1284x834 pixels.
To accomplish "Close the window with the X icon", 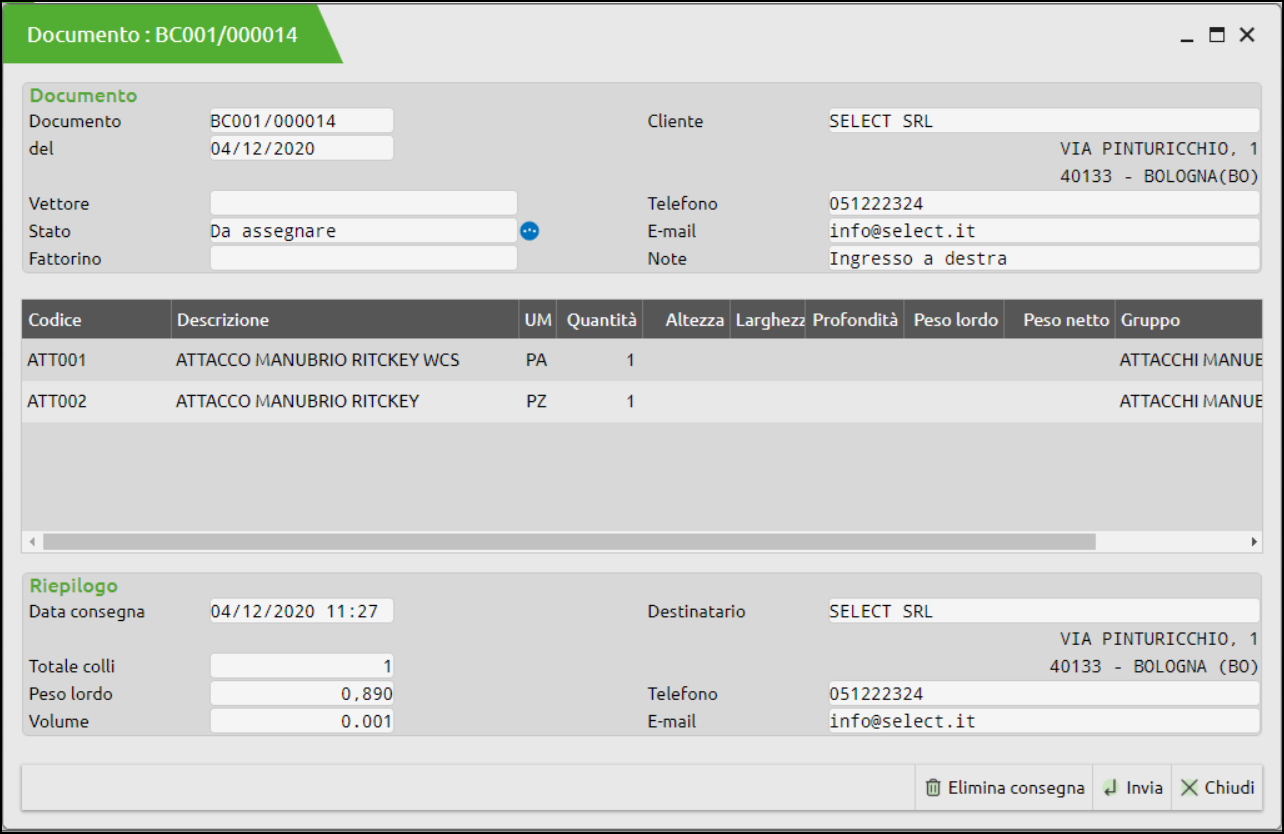I will [1247, 35].
